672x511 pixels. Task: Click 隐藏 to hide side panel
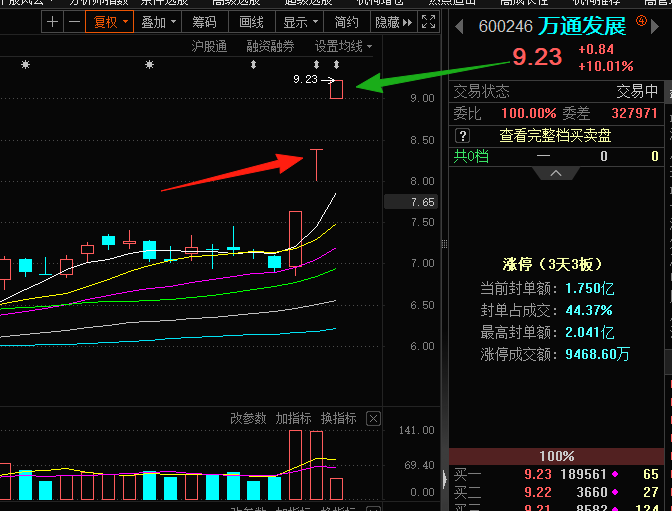(x=393, y=22)
